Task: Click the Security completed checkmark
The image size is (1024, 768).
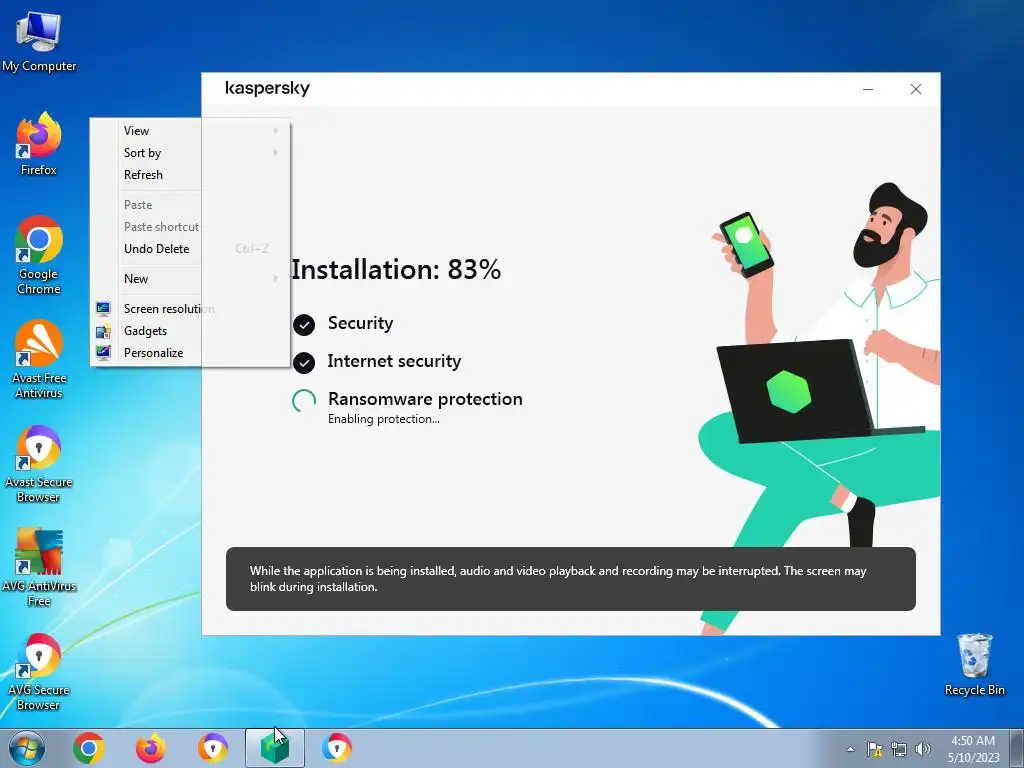Action: point(304,324)
